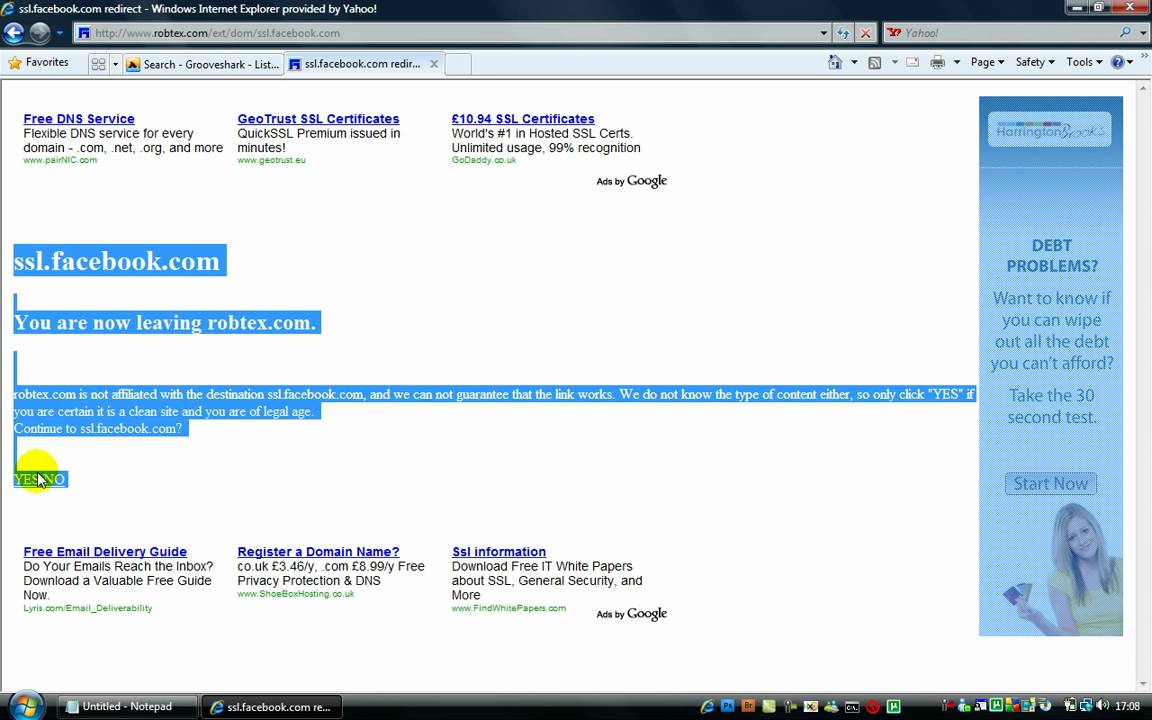
Task: Open Register a Domain Name link
Action: pyautogui.click(x=318, y=552)
